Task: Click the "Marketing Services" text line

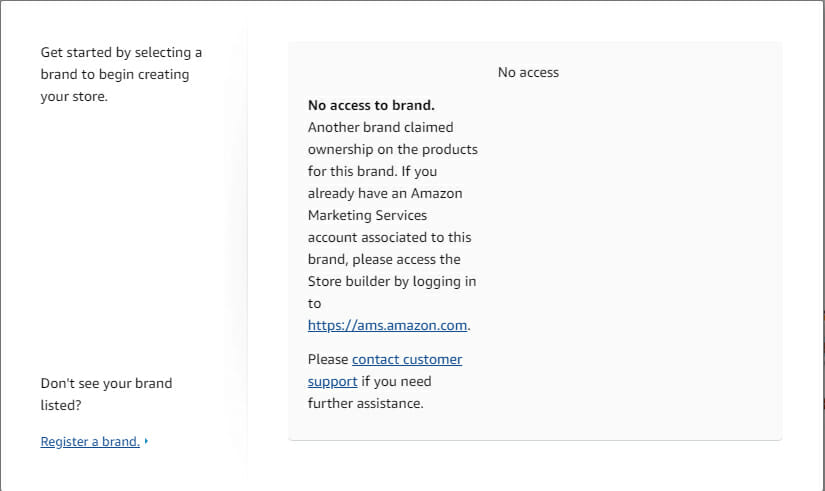Action: pyautogui.click(x=367, y=215)
